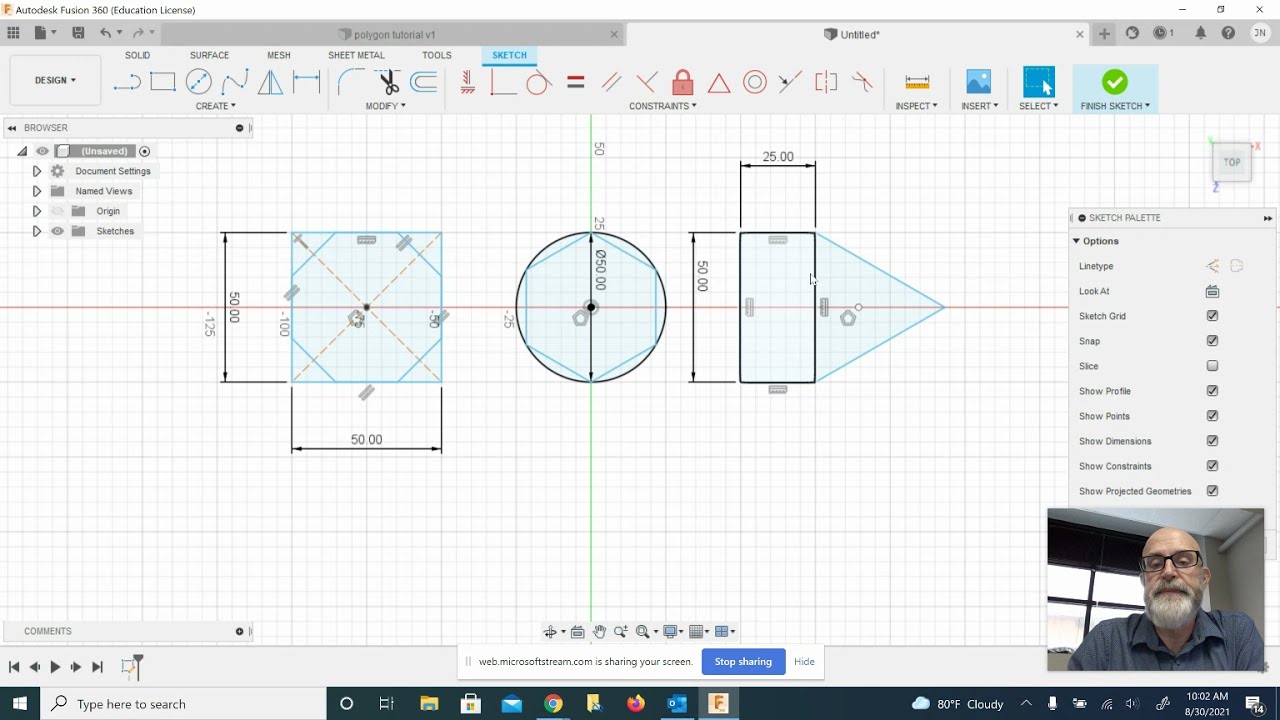This screenshot has height=720, width=1280.
Task: Open the DESIGN workspace dropdown
Action: click(55, 80)
